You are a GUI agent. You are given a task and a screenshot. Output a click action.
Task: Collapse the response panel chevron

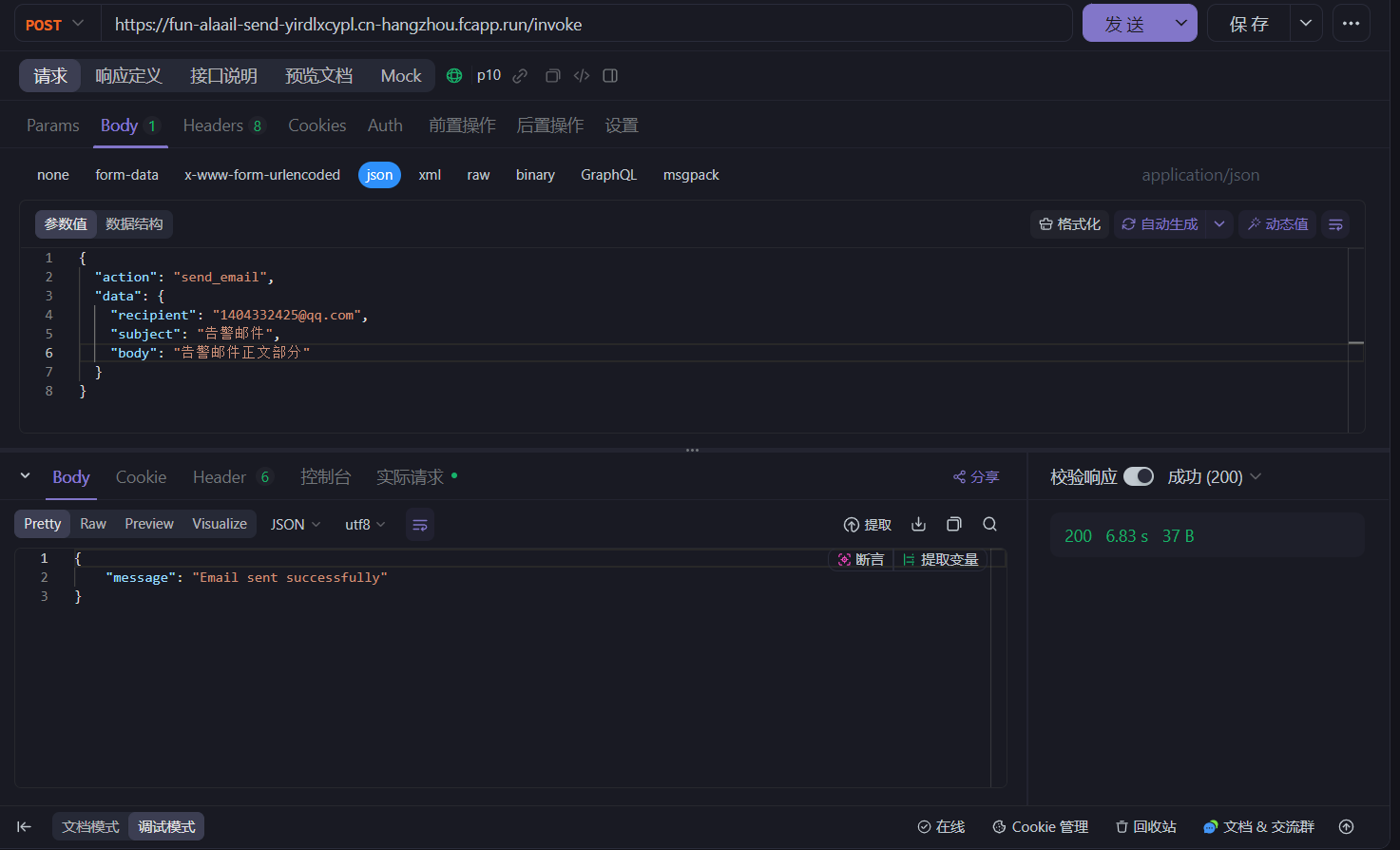click(x=25, y=476)
